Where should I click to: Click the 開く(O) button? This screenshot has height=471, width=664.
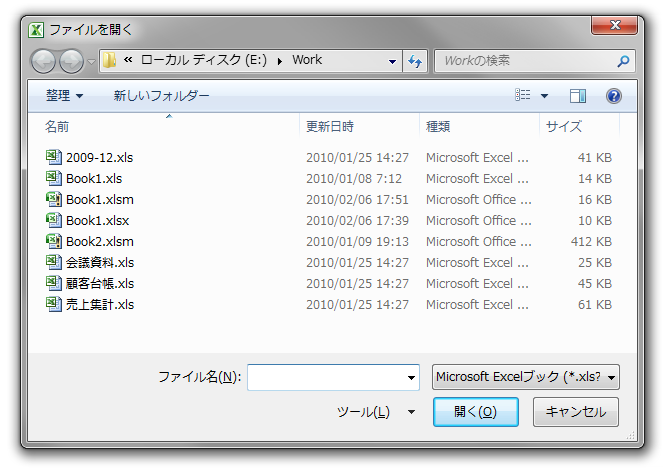click(x=475, y=412)
